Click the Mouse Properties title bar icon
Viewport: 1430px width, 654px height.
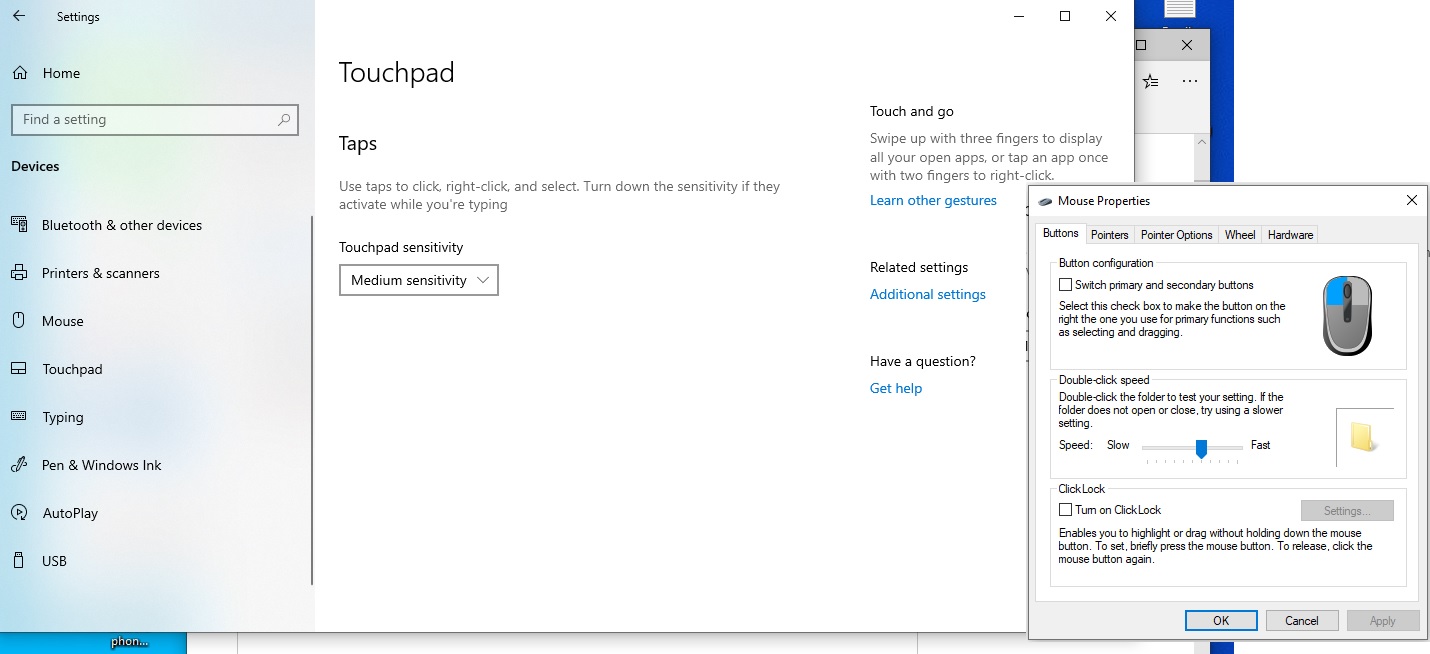[1046, 201]
